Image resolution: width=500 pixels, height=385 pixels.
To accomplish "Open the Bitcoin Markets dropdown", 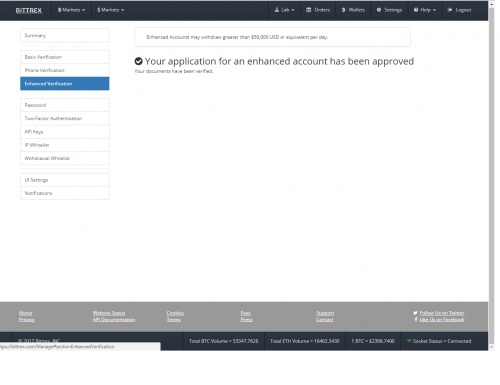I will pos(71,10).
